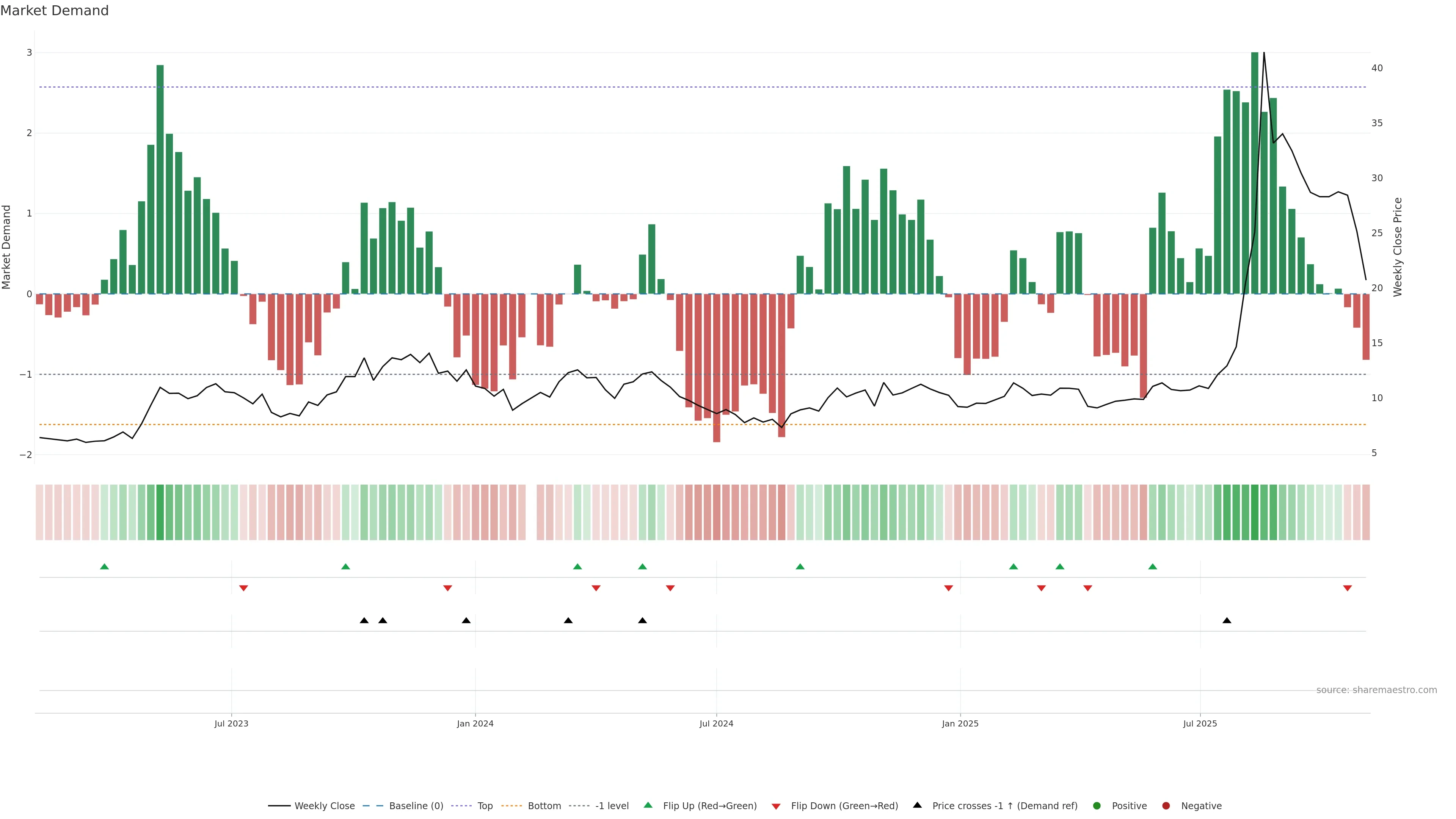
Task: Click black price-cross marker after Jul 2025
Action: (1227, 621)
